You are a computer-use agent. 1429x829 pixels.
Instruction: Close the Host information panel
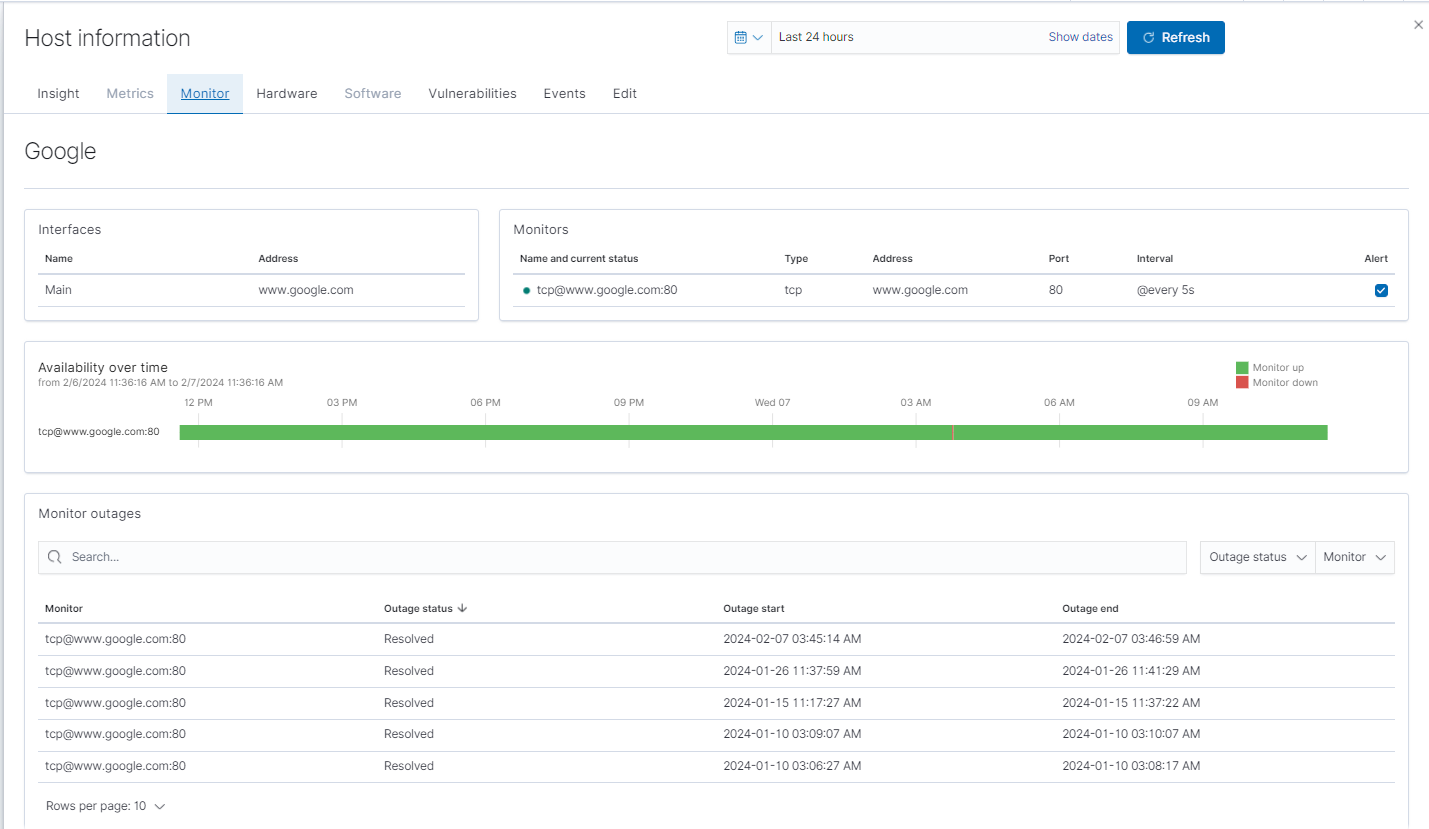pos(1418,25)
